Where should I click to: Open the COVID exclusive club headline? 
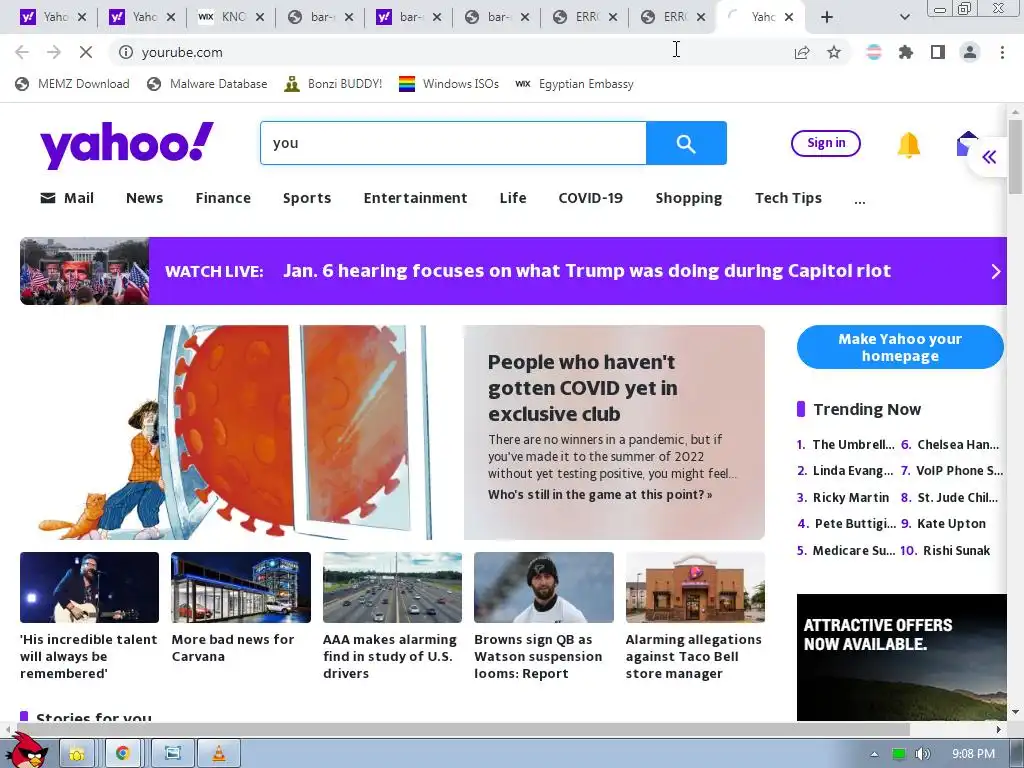(x=583, y=388)
